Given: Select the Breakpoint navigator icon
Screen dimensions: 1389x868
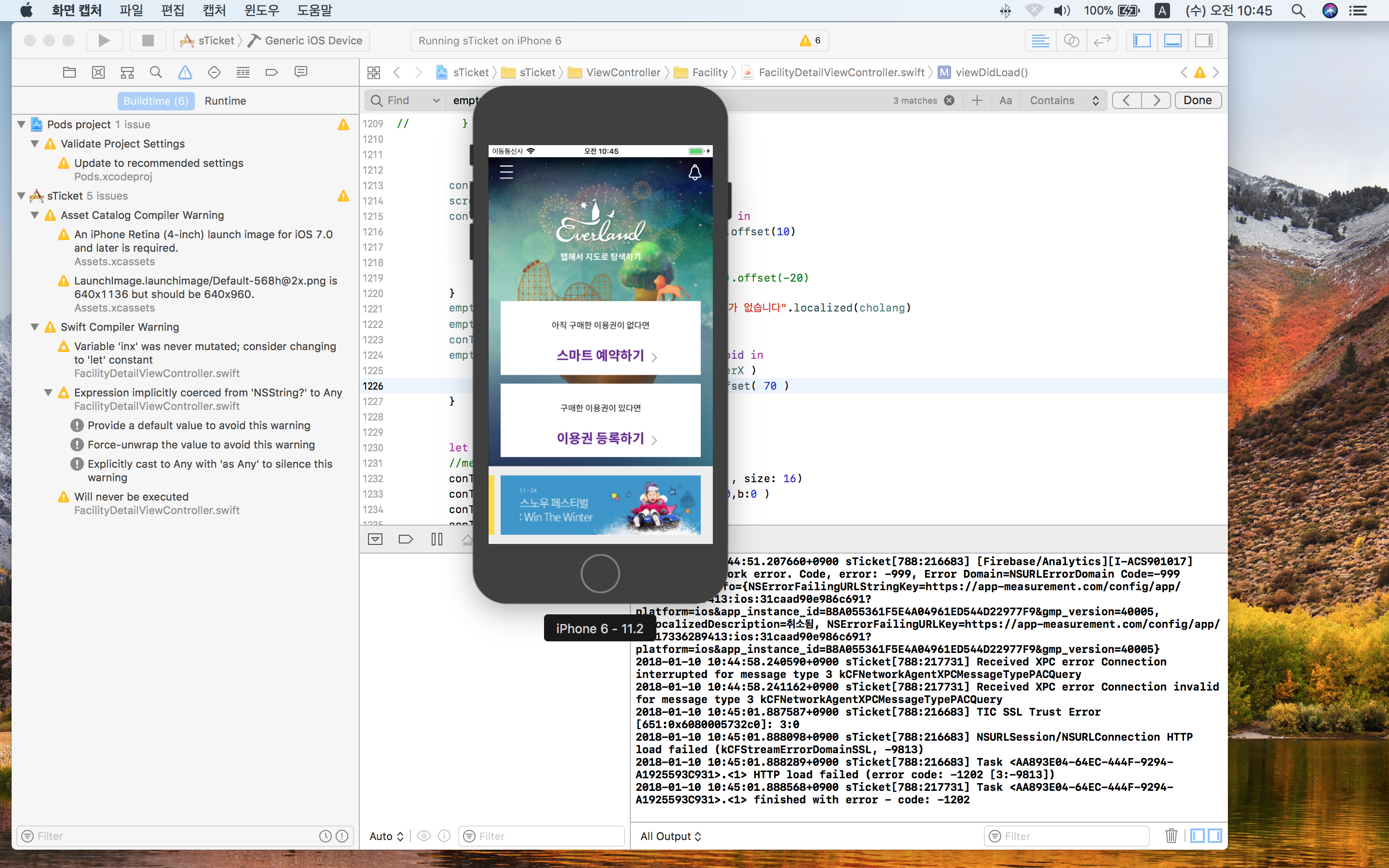Looking at the screenshot, I should tap(272, 72).
